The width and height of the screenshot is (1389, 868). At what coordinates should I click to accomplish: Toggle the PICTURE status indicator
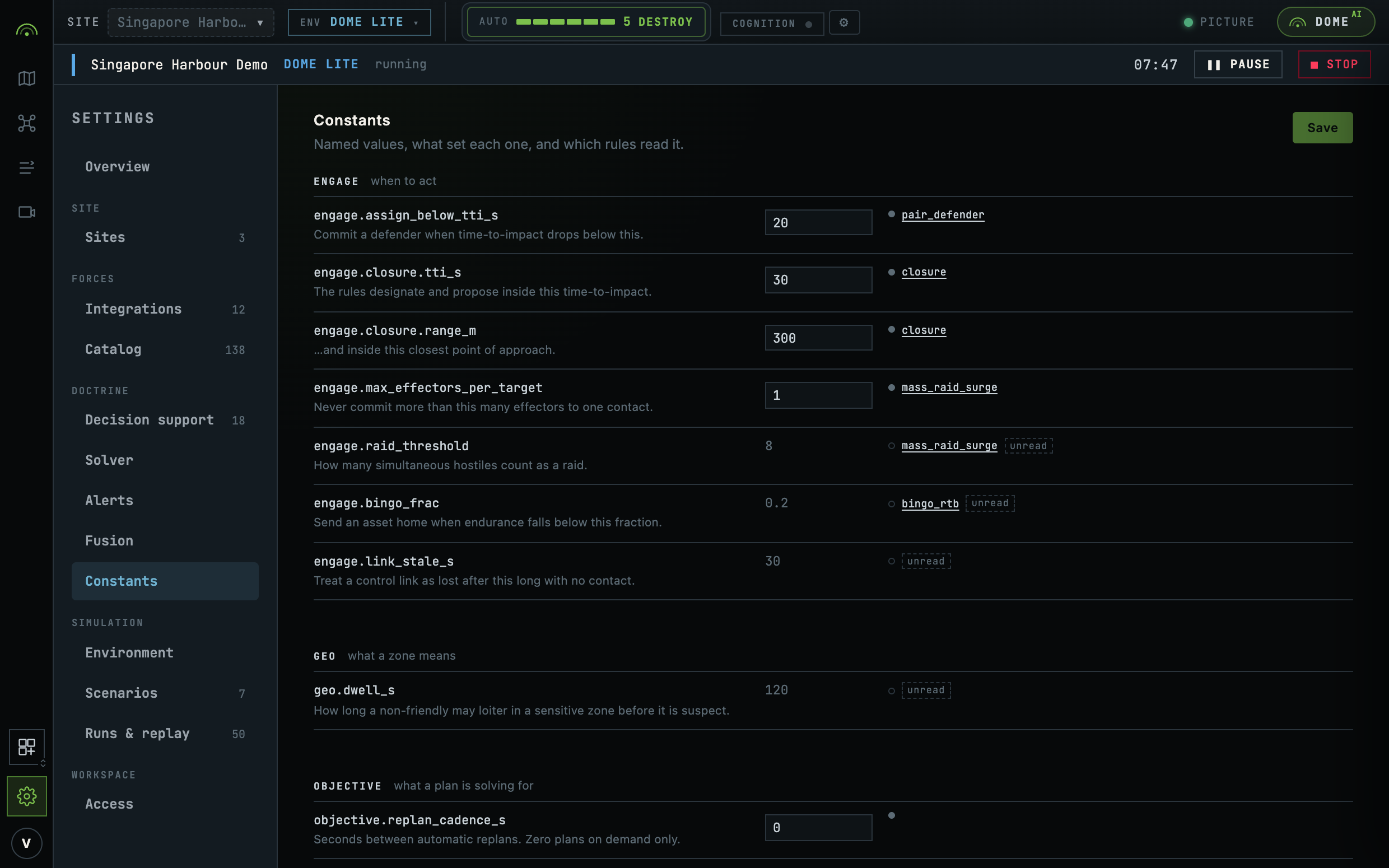(1219, 22)
